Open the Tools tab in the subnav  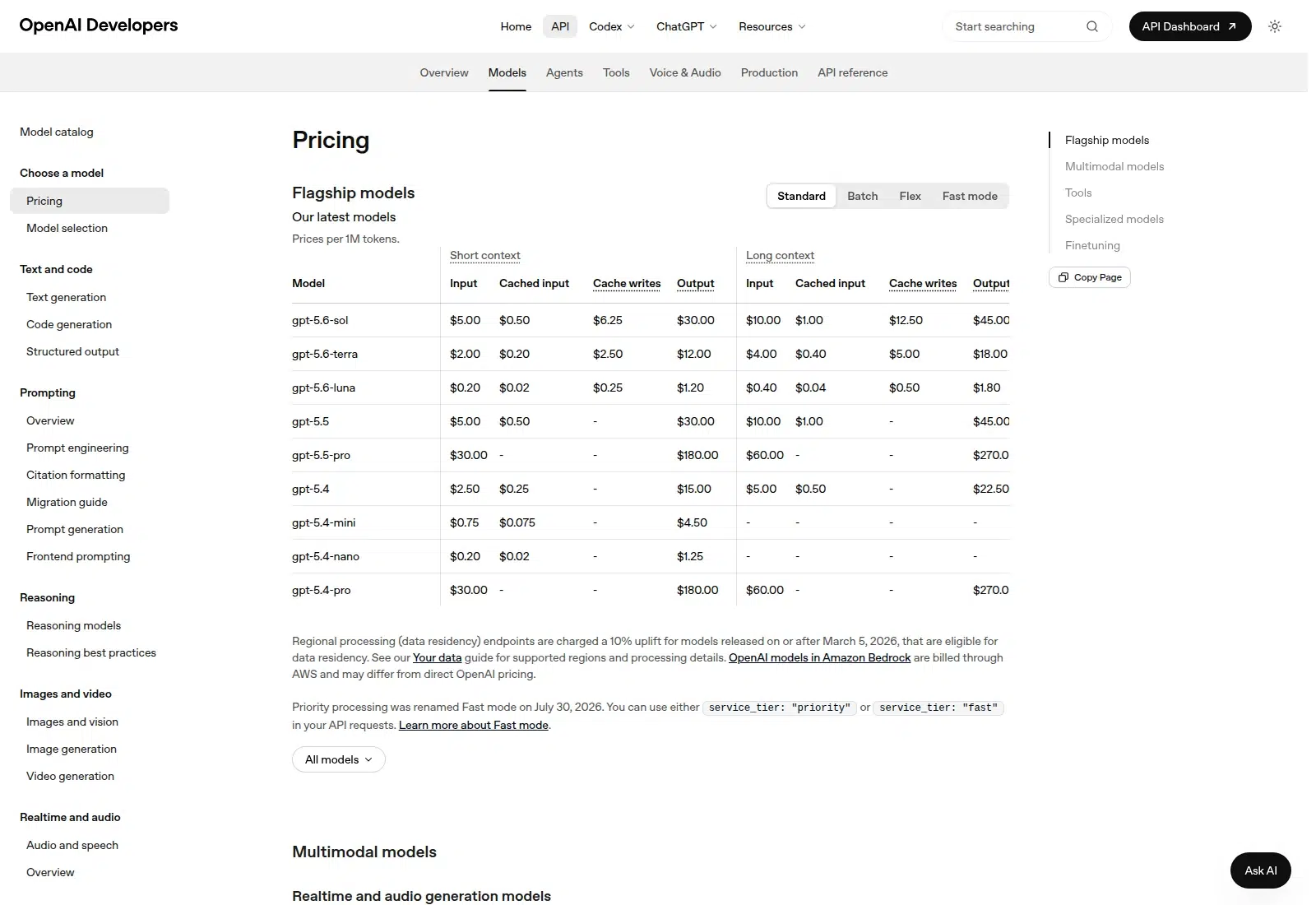[616, 72]
